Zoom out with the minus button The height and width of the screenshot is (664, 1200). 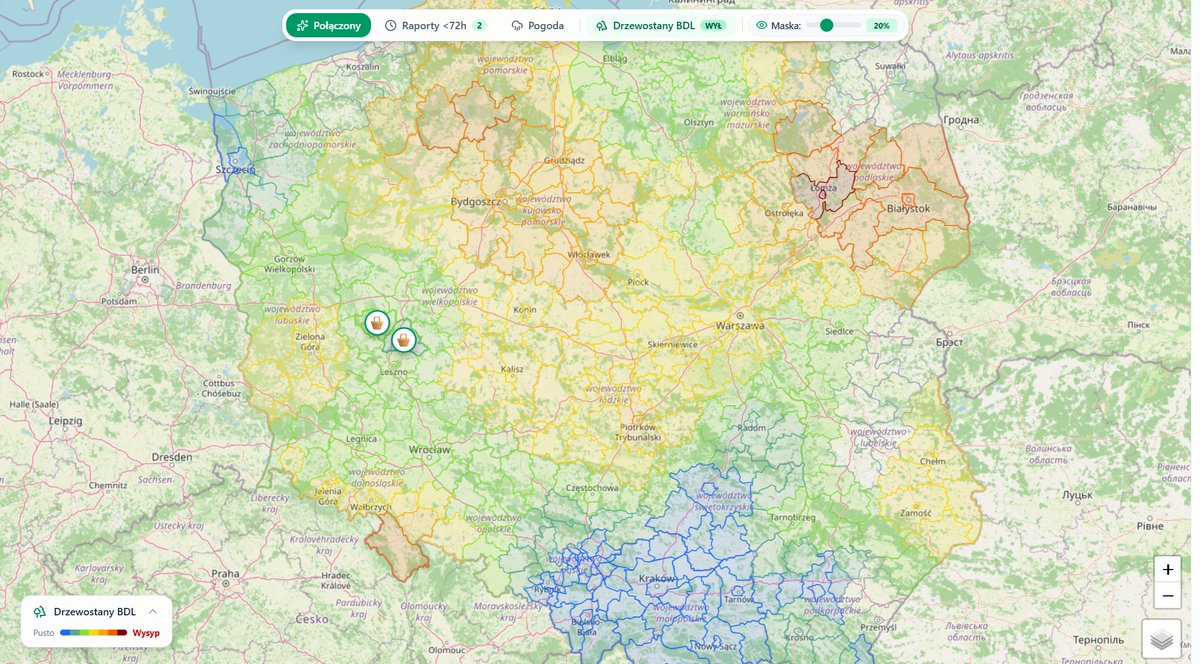[x=1167, y=596]
